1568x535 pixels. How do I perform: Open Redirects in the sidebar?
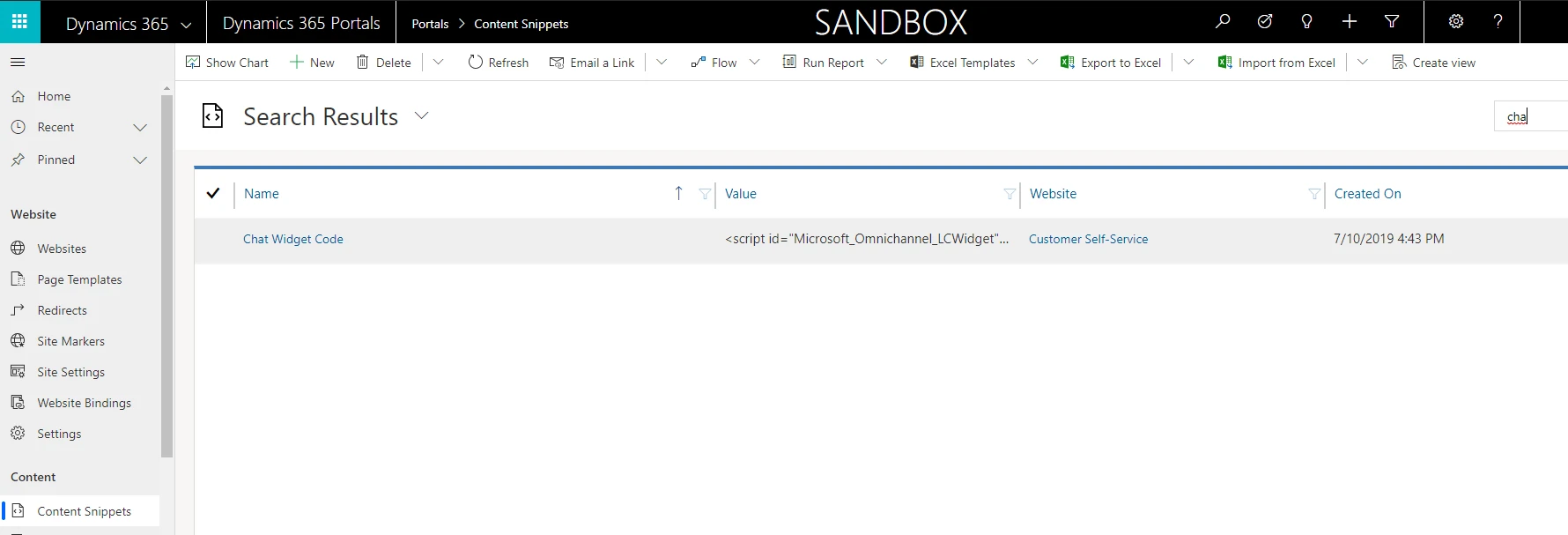pos(62,310)
